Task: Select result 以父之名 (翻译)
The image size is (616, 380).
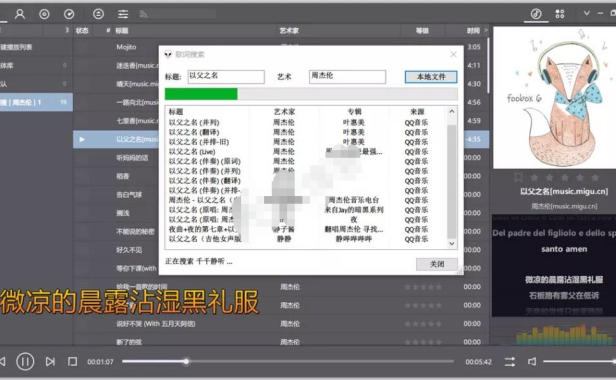Action: point(194,132)
